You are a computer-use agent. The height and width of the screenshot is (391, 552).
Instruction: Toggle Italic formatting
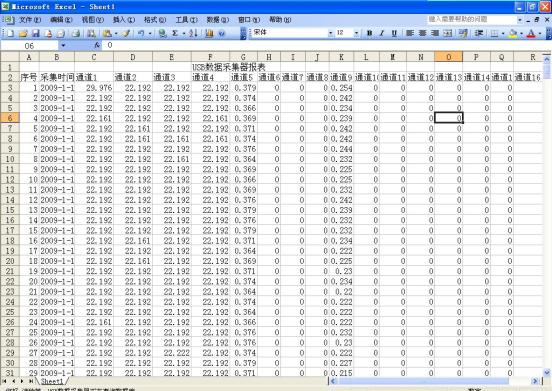click(382, 33)
